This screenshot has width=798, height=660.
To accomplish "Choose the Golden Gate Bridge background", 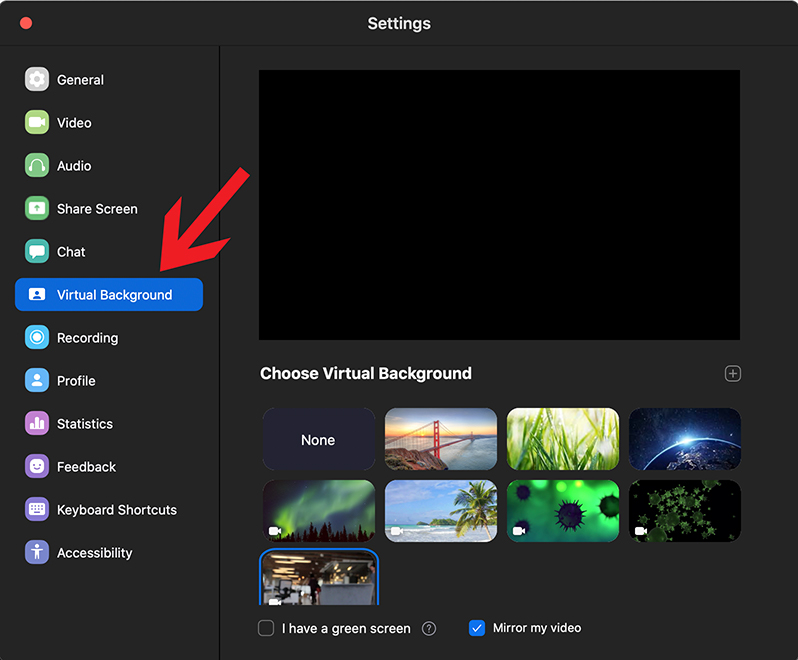I will point(441,439).
